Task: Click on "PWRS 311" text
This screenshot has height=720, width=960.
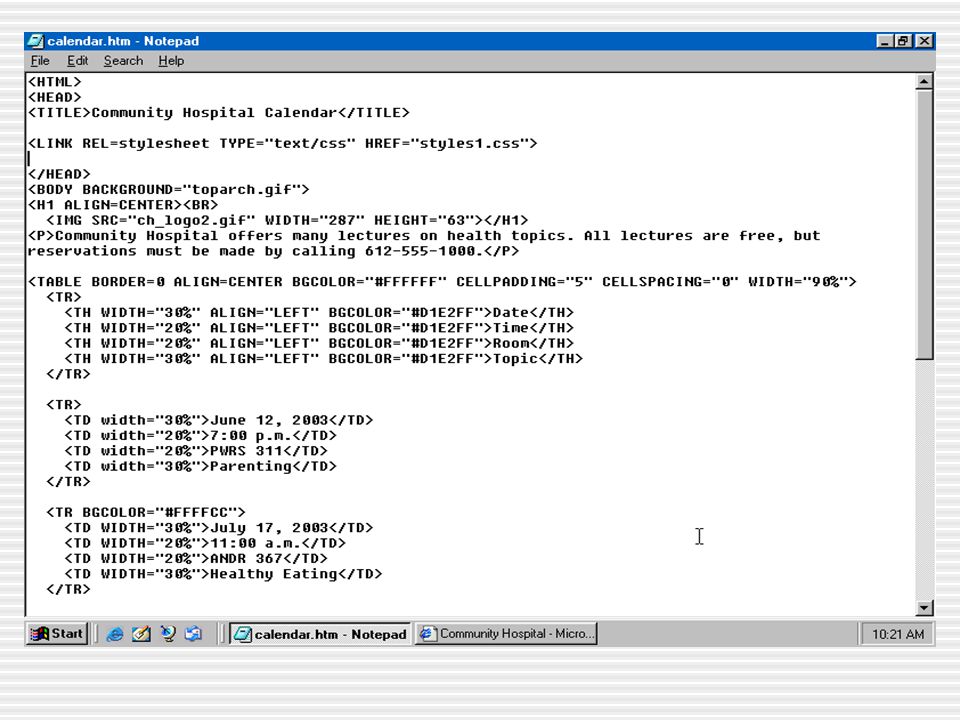Action: tap(246, 451)
